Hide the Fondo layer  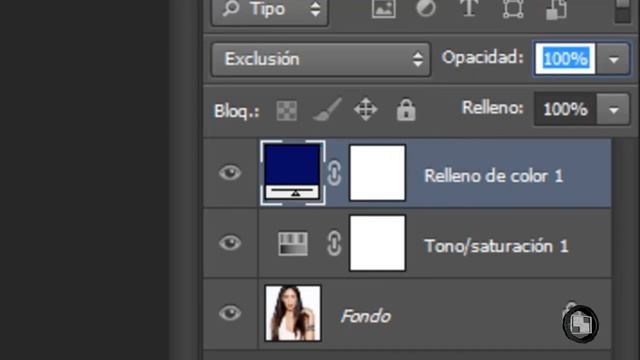[230, 313]
